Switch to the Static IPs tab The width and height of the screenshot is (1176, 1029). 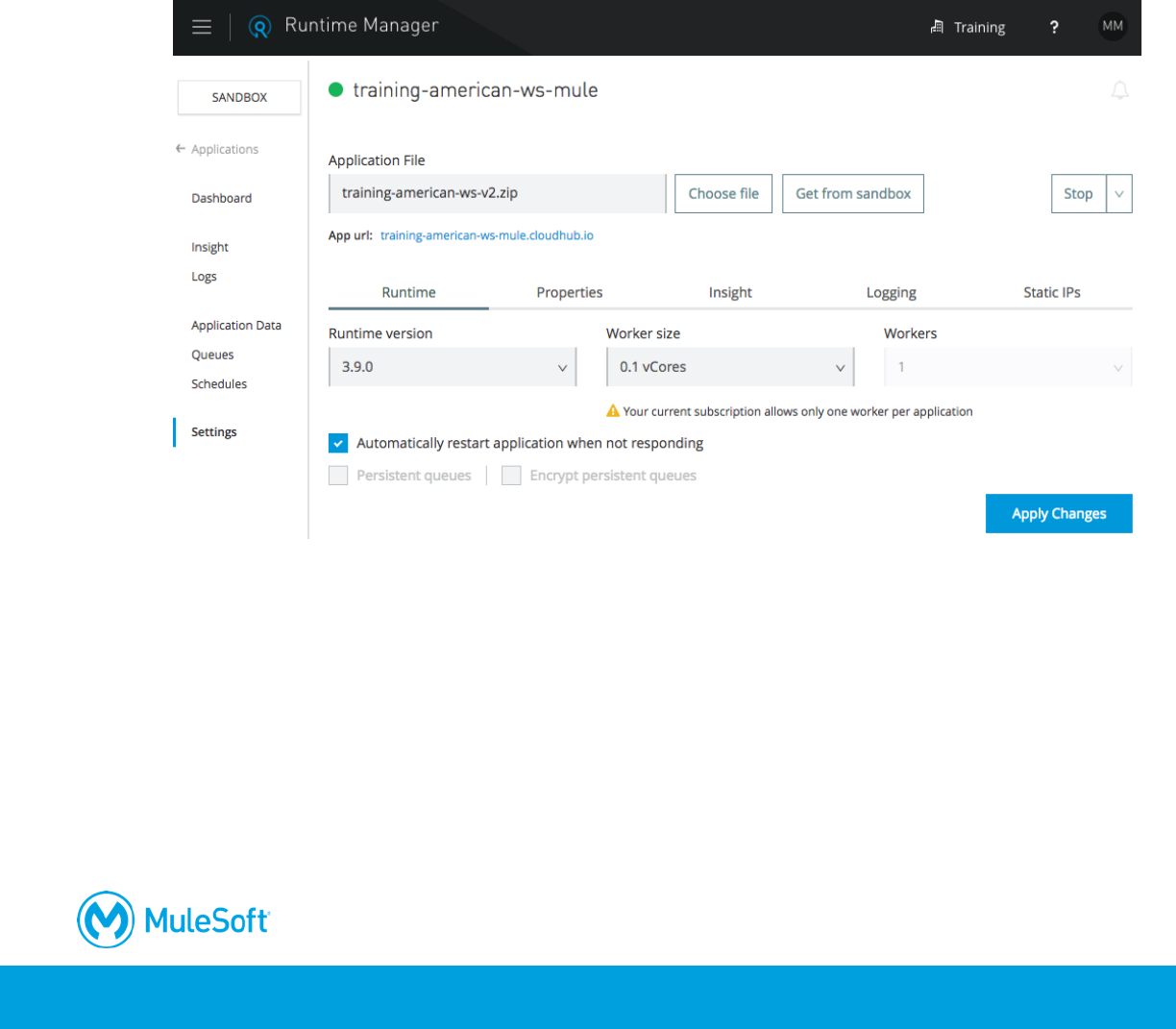pyautogui.click(x=1052, y=292)
